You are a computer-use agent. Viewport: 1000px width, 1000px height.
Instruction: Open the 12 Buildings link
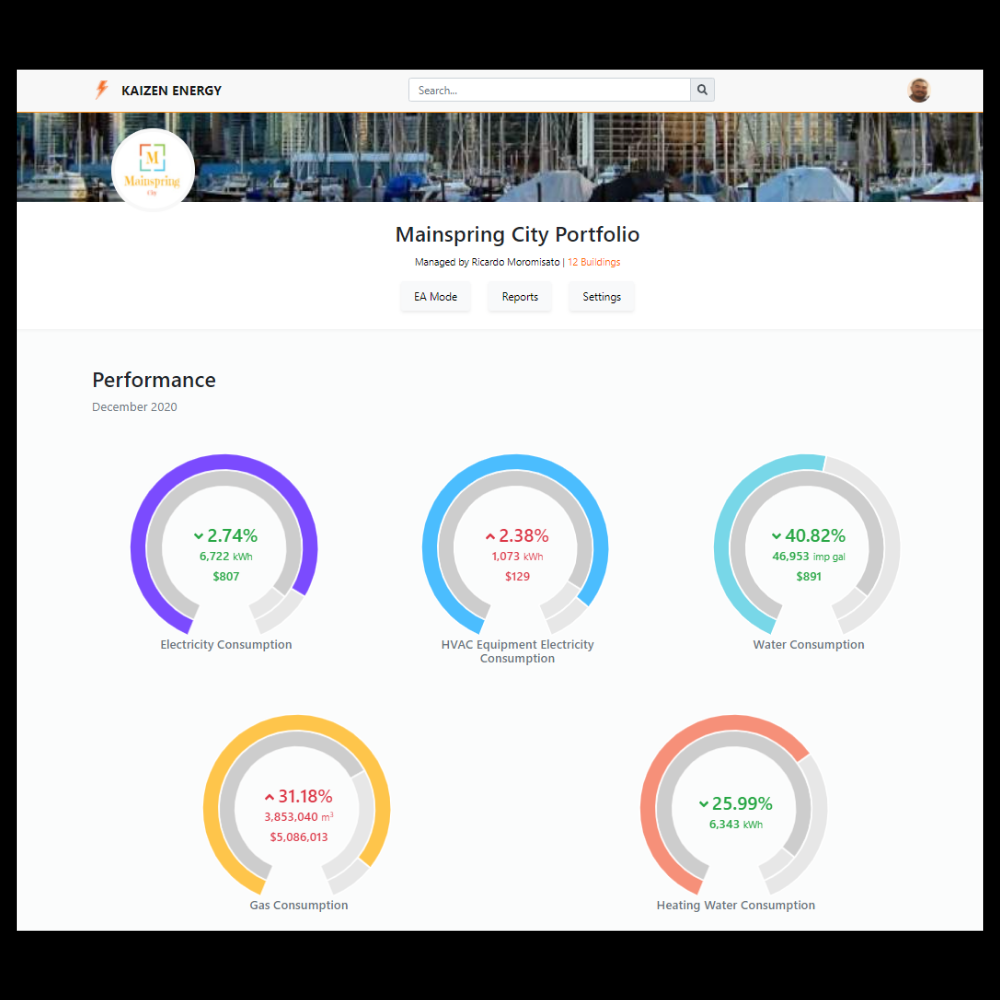coord(594,261)
